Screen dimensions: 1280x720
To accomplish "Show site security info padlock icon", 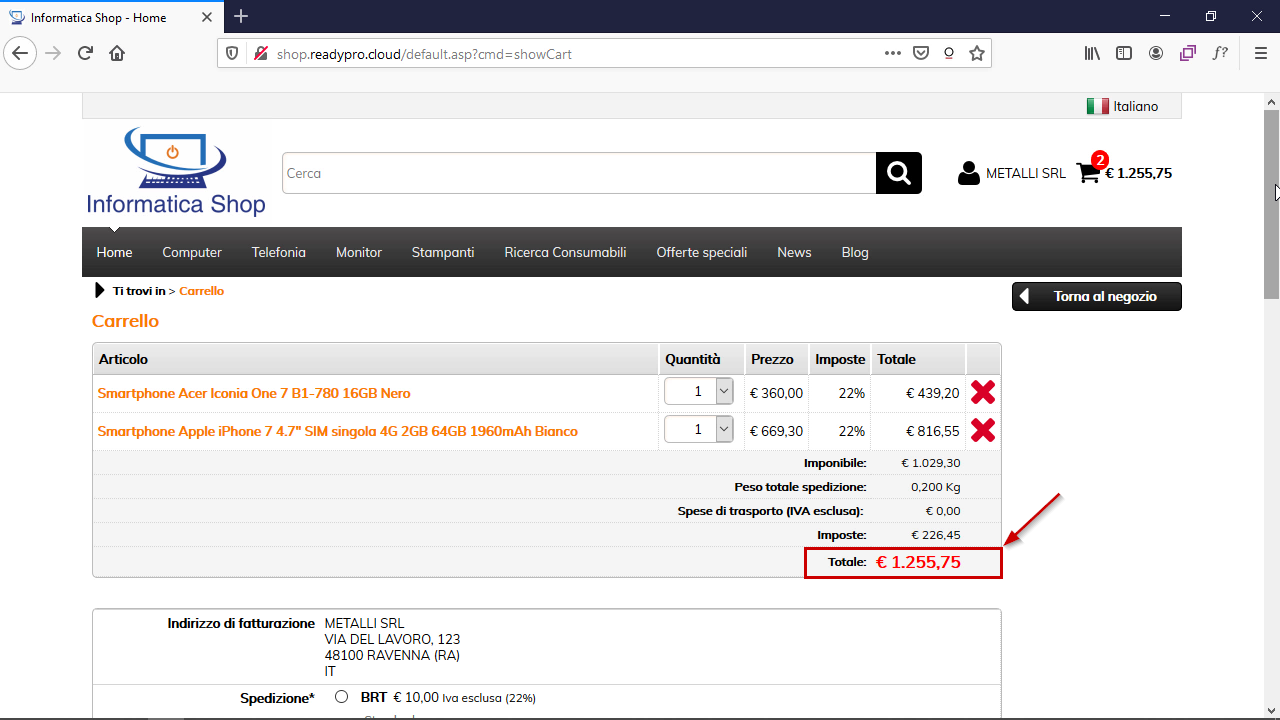I will click(x=260, y=53).
